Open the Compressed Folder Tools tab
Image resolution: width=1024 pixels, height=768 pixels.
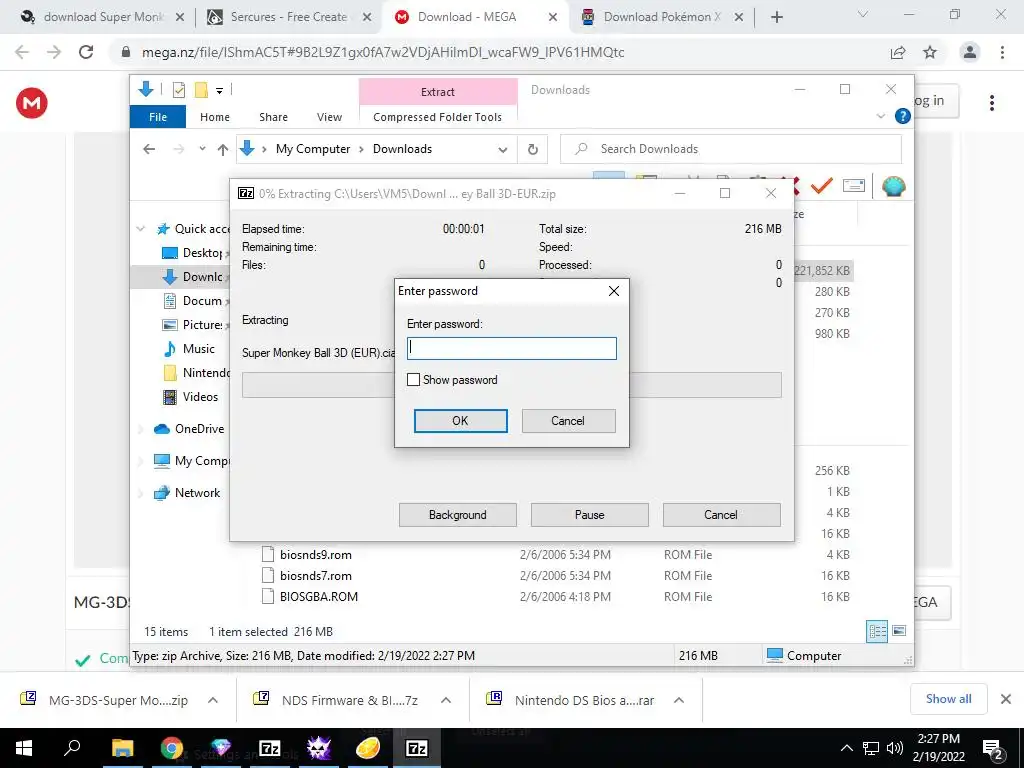tap(438, 117)
